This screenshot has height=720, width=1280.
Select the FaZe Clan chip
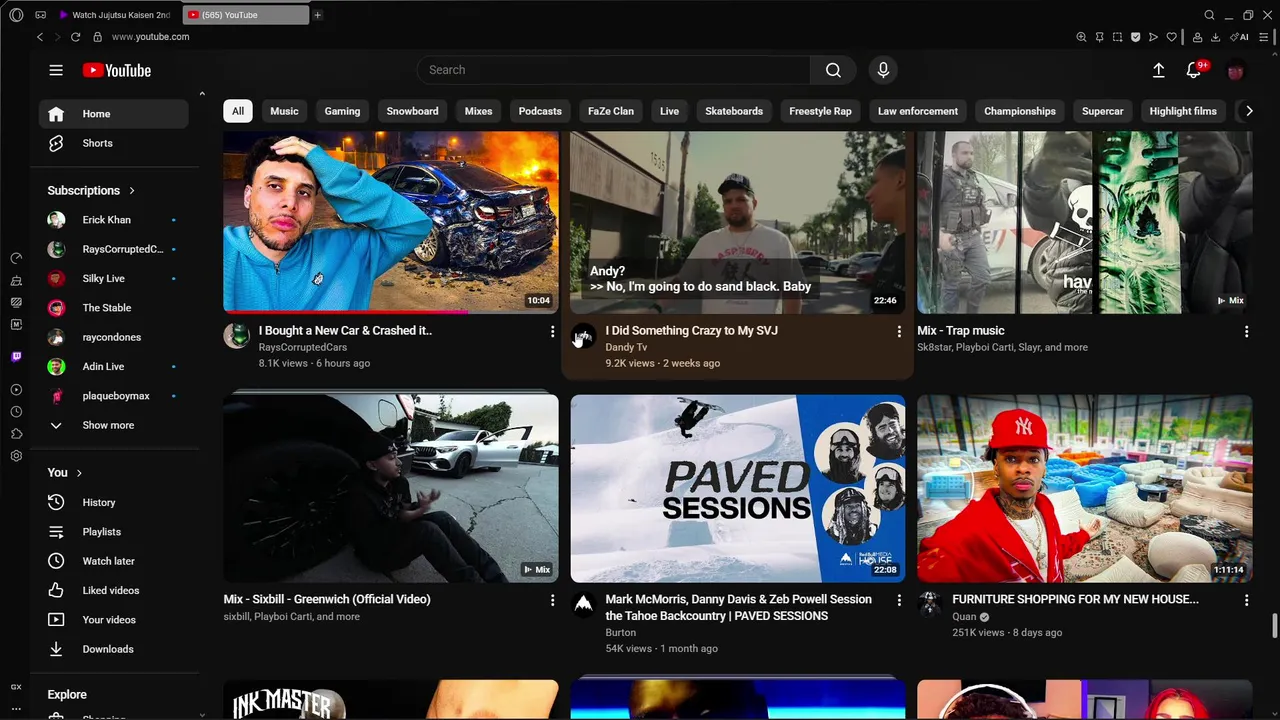pyautogui.click(x=611, y=111)
